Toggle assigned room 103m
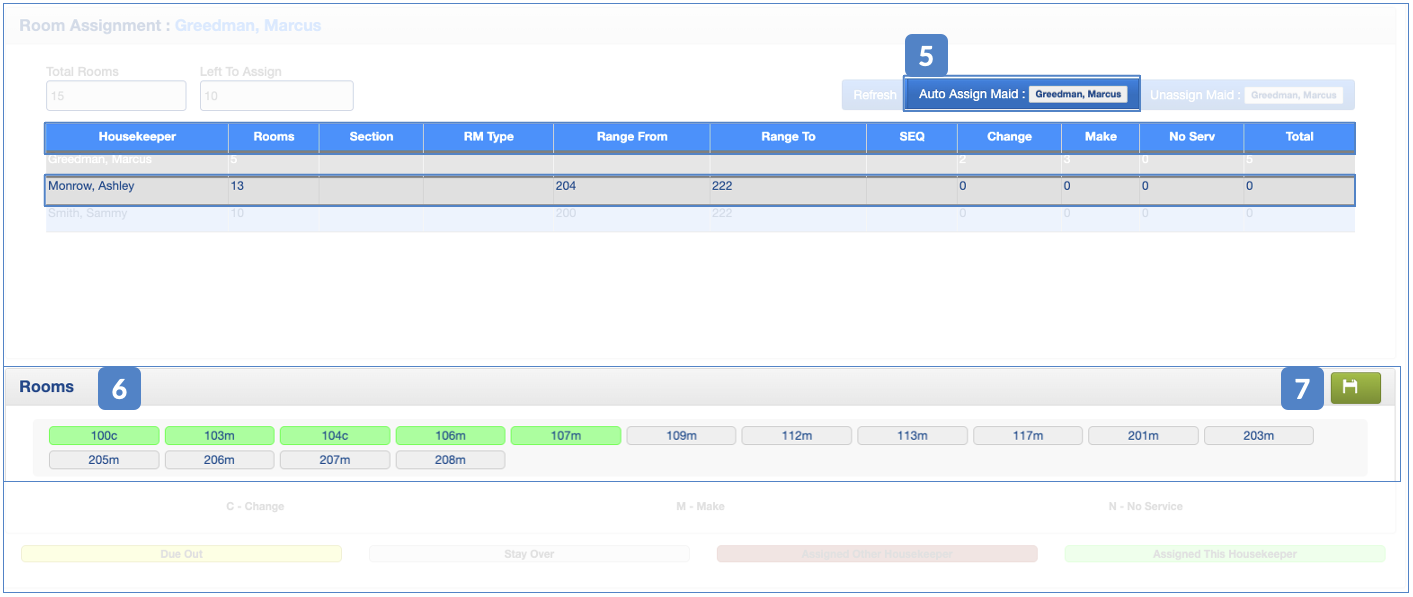The image size is (1413, 597). click(x=219, y=436)
